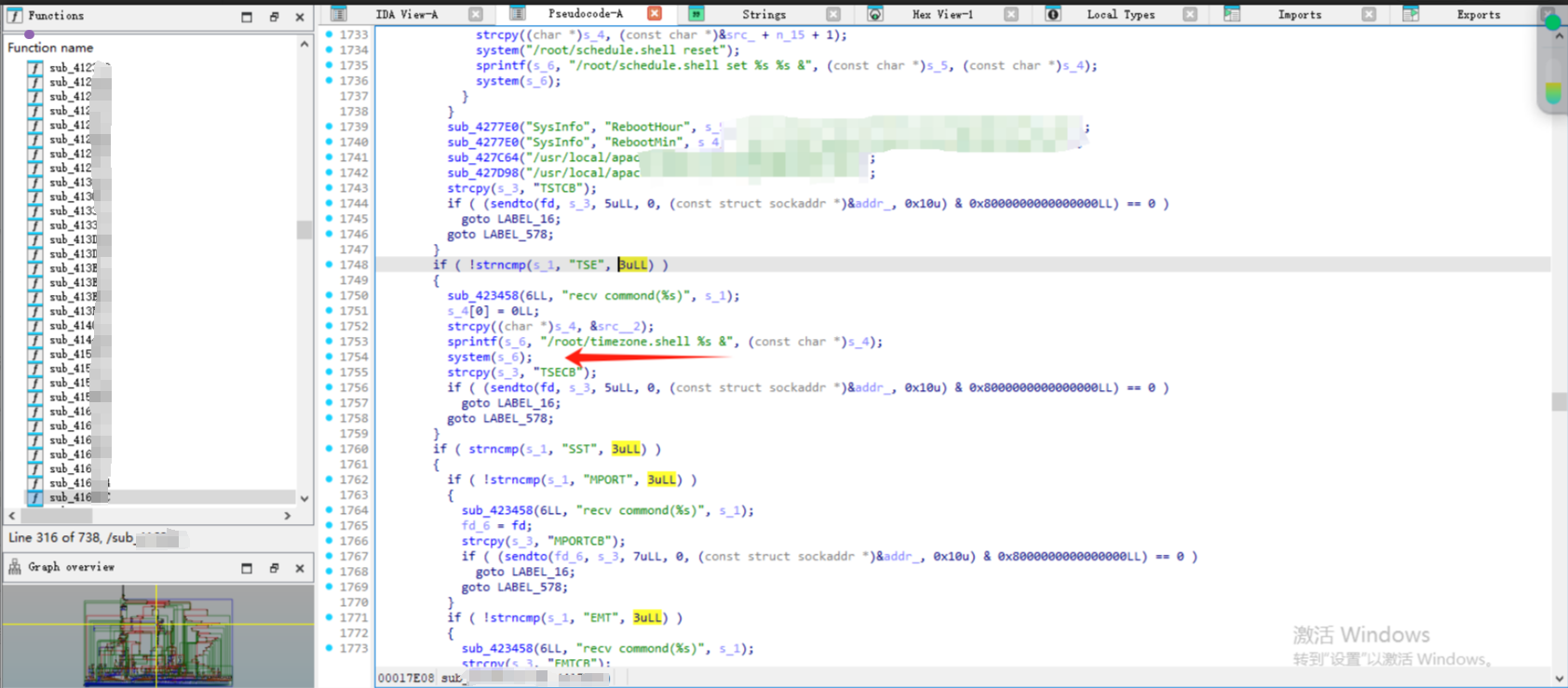The height and width of the screenshot is (688, 1568).
Task: Click the Local Types tab icon
Action: pos(1053,14)
